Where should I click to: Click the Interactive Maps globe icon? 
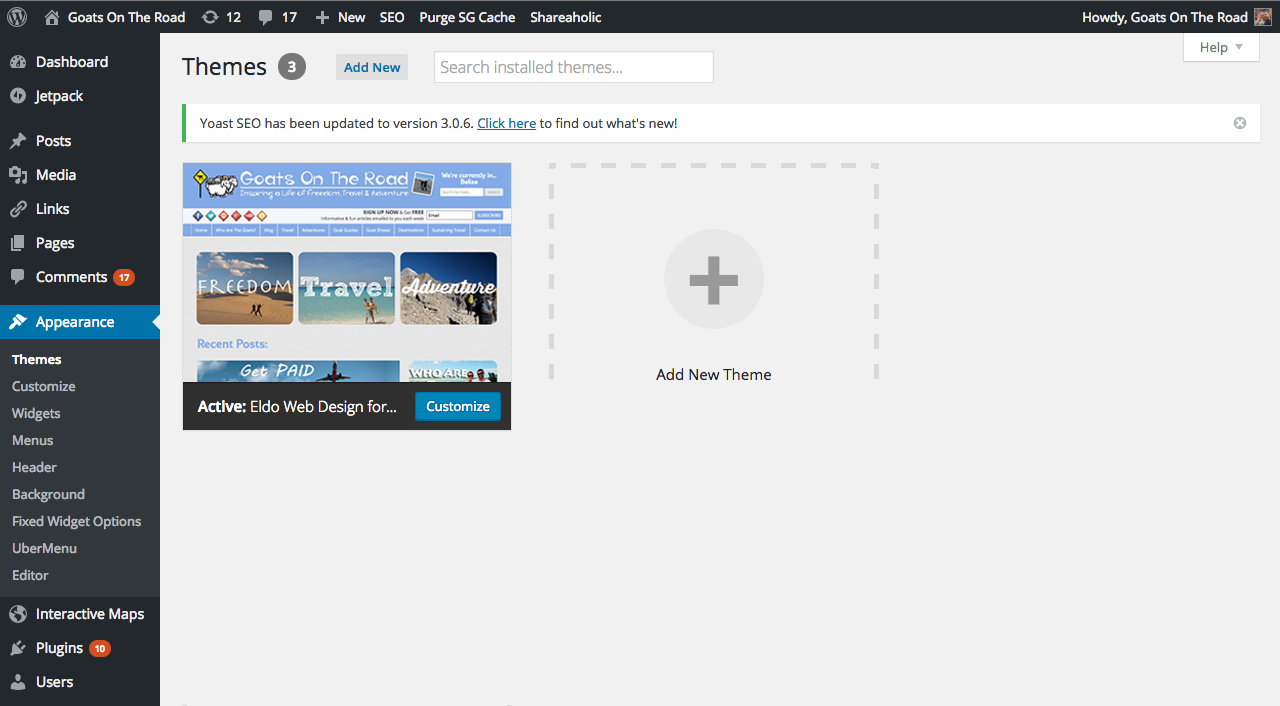point(18,614)
